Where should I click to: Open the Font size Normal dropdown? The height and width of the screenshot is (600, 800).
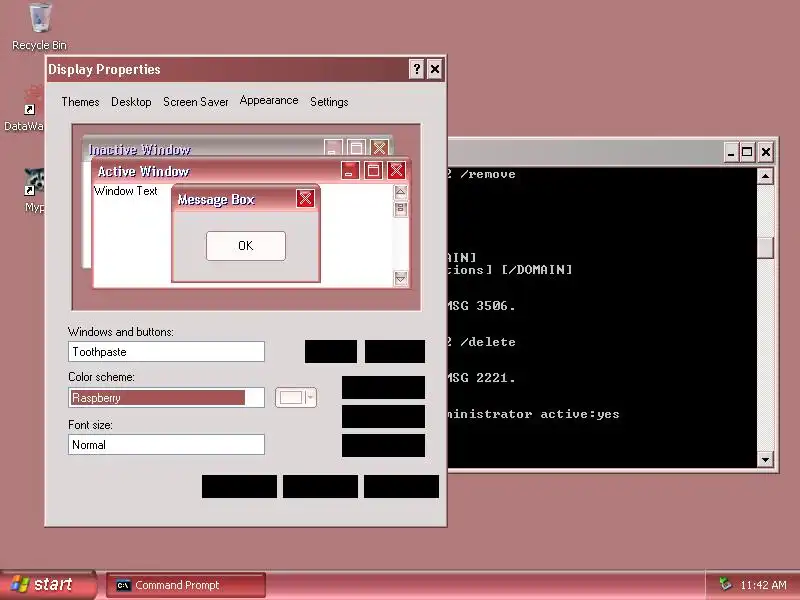[166, 444]
